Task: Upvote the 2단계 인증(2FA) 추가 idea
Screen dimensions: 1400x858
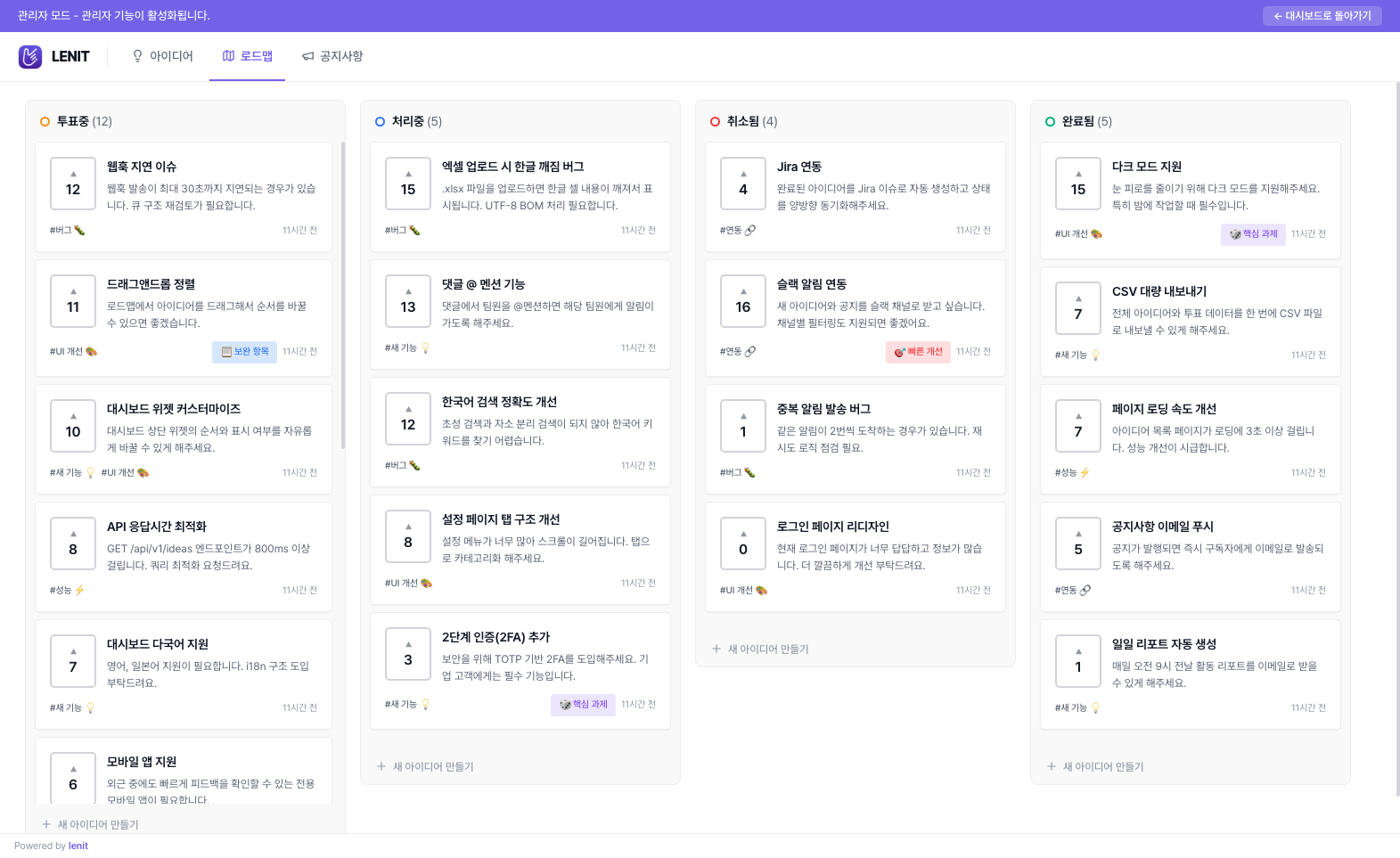Action: pos(408,654)
